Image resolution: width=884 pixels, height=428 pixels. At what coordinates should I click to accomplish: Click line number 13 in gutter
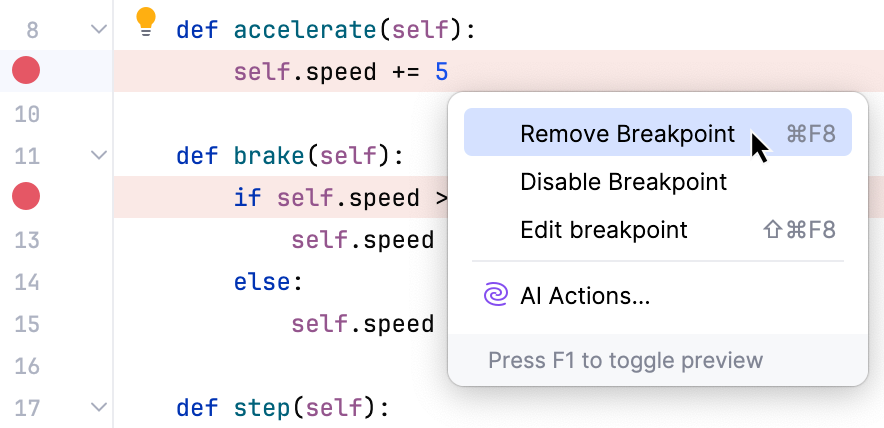tap(27, 240)
